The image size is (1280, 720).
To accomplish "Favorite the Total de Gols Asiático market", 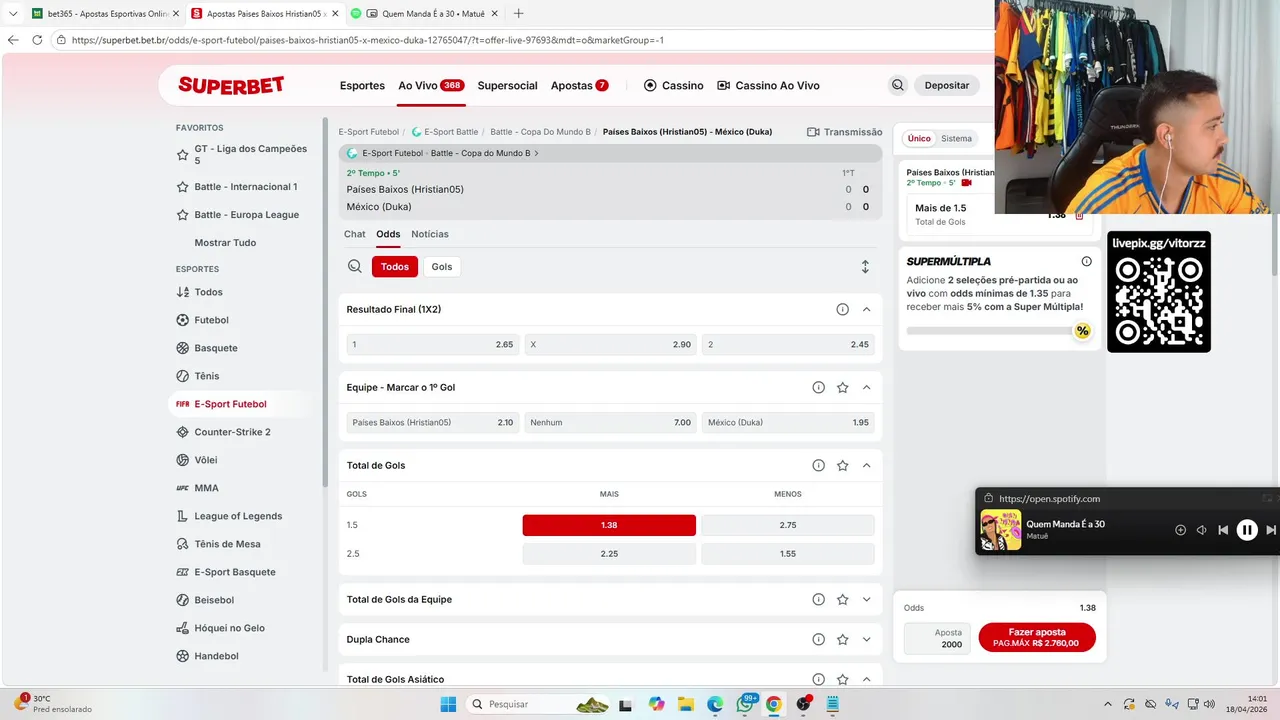I will pos(842,679).
